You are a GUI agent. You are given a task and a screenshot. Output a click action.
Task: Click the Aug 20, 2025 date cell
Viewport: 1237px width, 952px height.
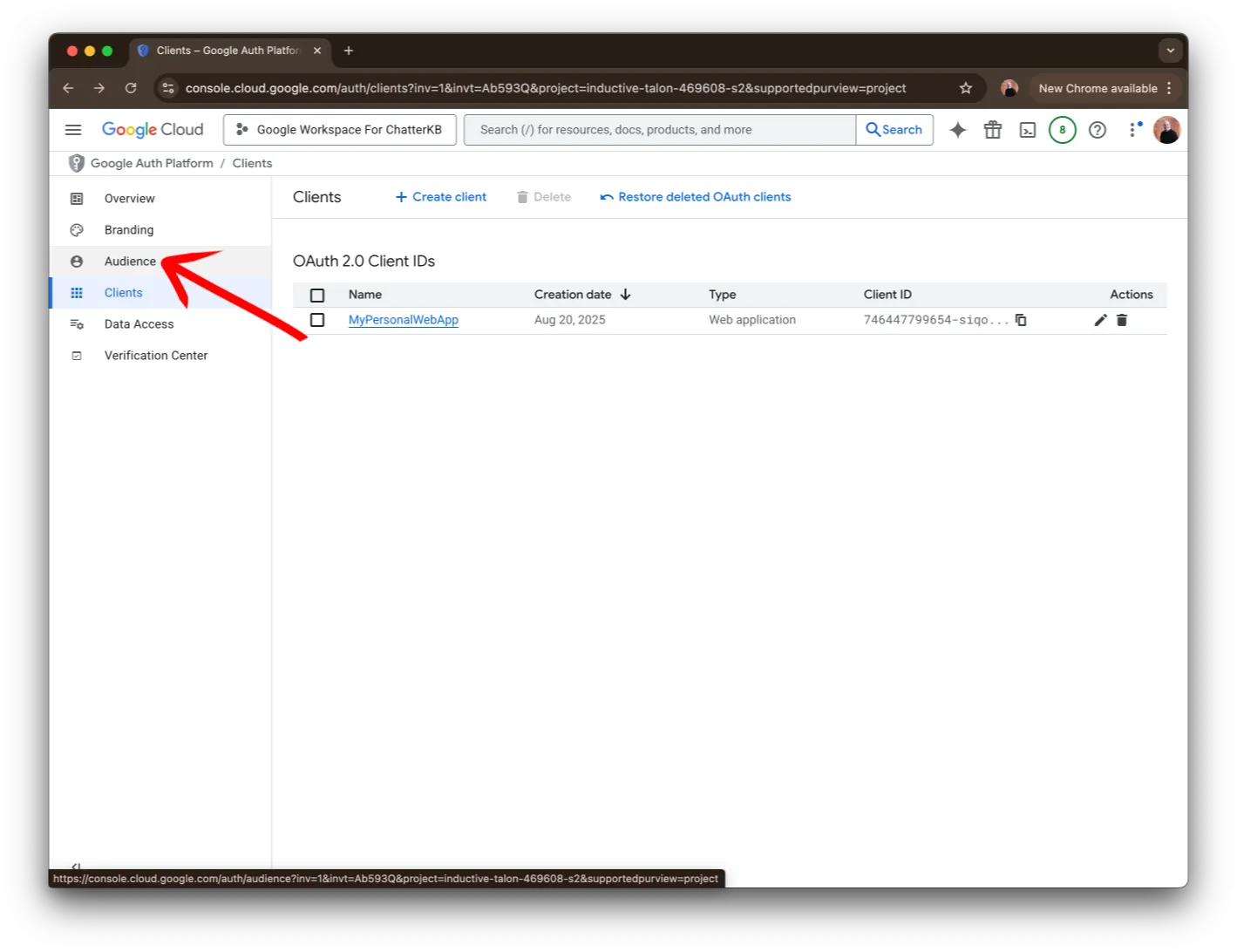[x=570, y=320]
